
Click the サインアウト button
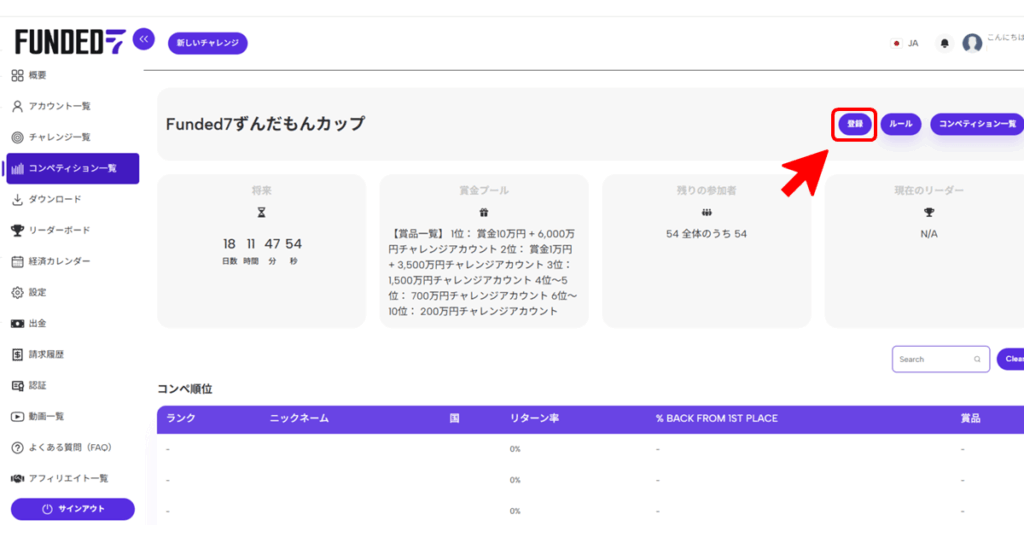coord(72,509)
